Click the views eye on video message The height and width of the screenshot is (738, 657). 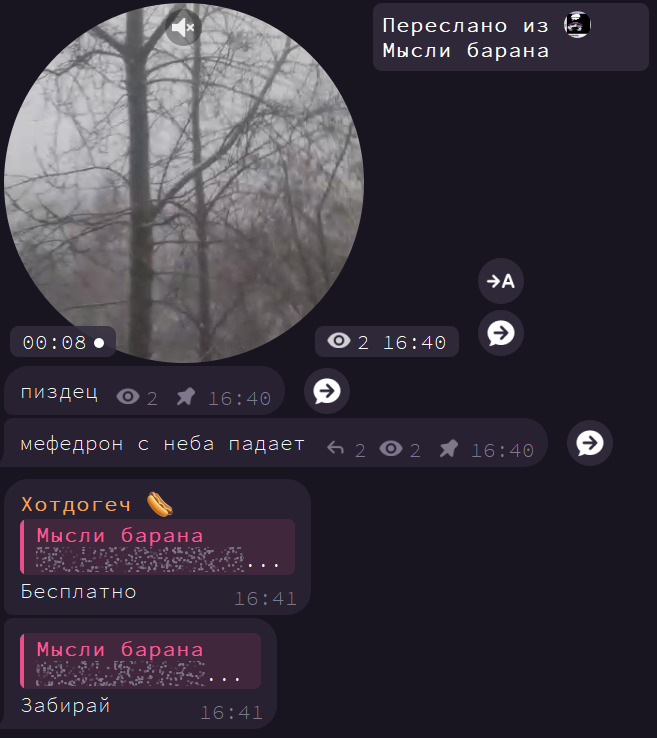tap(339, 340)
